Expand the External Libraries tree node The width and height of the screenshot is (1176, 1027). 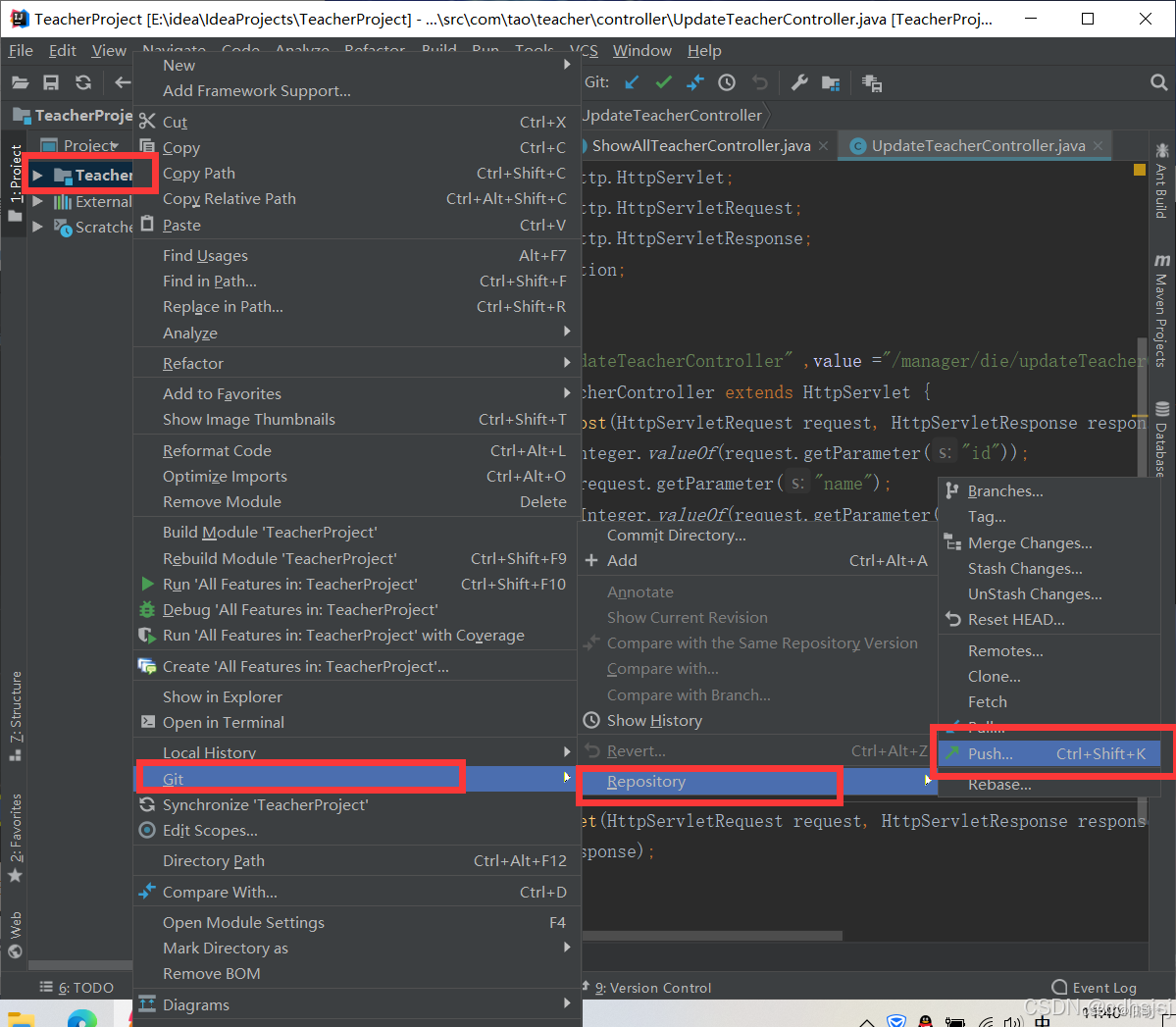(37, 201)
